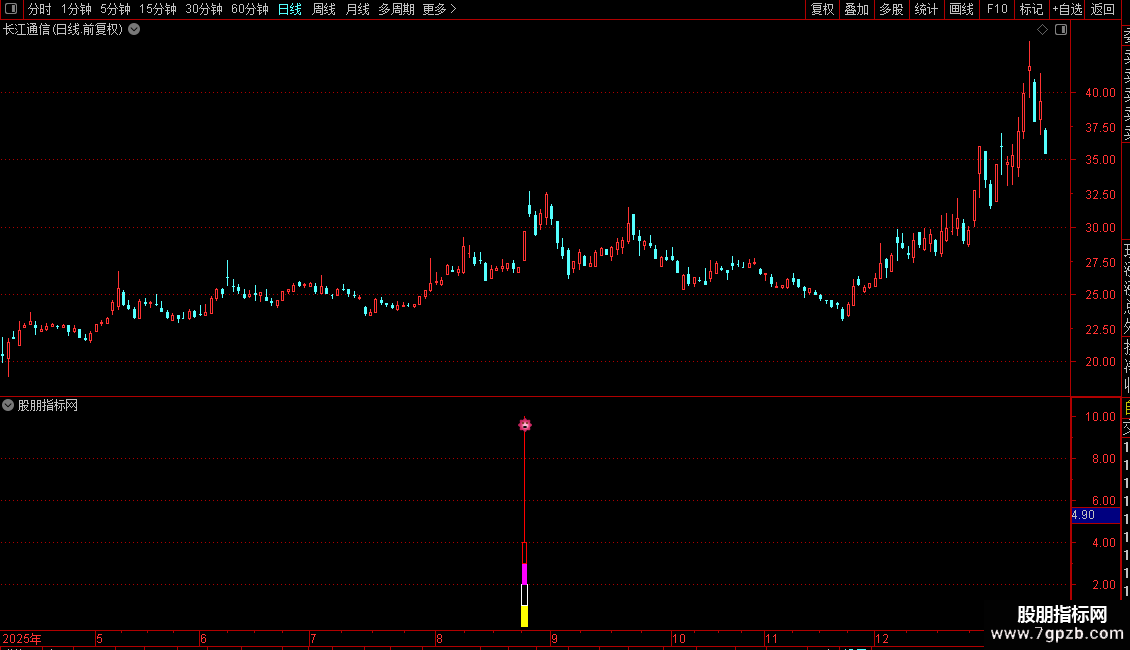
Task: Open 多周期 multi-period view
Action: tap(396, 9)
